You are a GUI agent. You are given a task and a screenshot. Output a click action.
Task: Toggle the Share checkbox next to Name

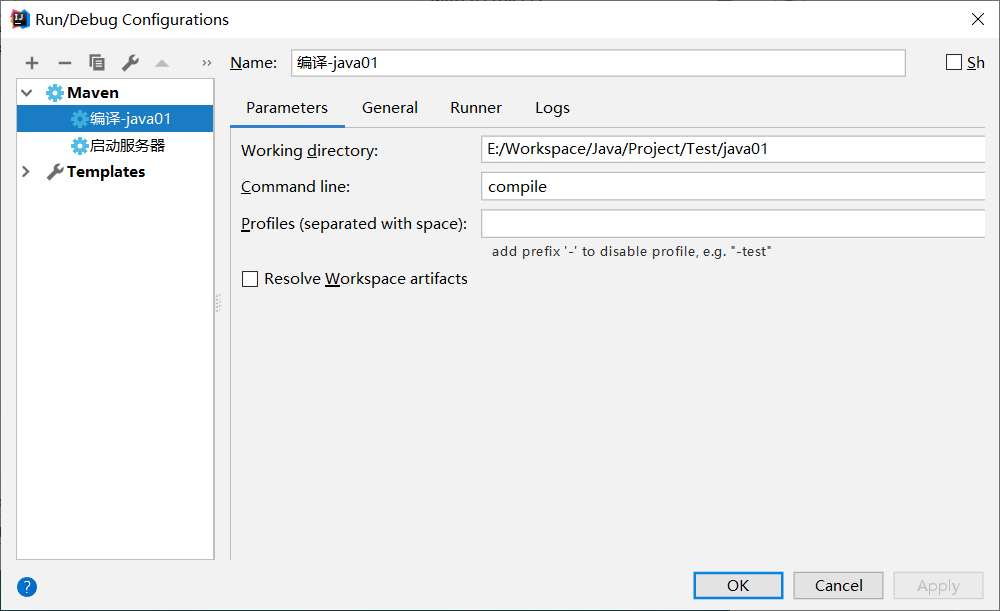tap(954, 62)
